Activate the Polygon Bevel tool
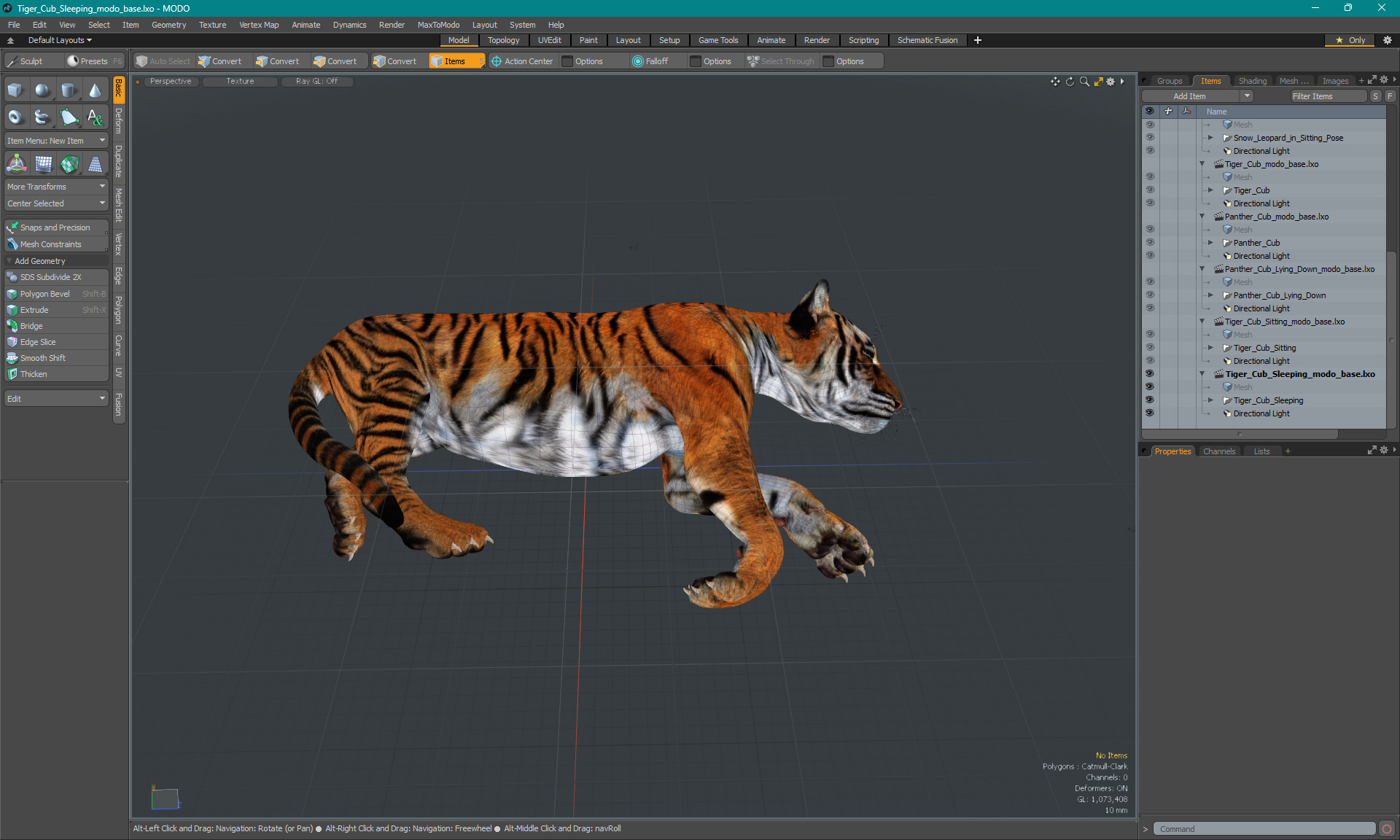 (x=56, y=294)
